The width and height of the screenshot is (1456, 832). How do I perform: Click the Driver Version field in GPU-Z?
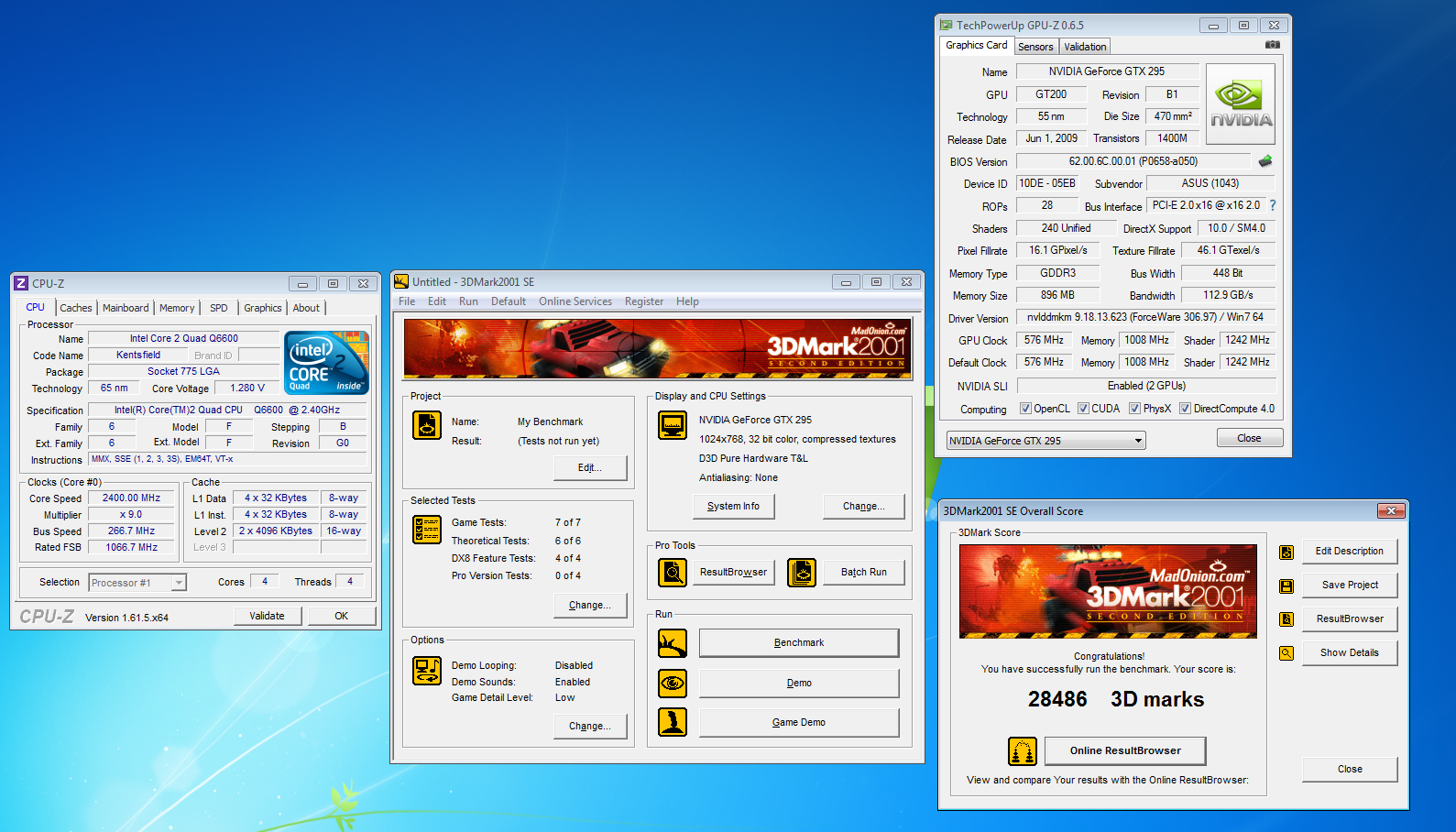(x=1144, y=317)
